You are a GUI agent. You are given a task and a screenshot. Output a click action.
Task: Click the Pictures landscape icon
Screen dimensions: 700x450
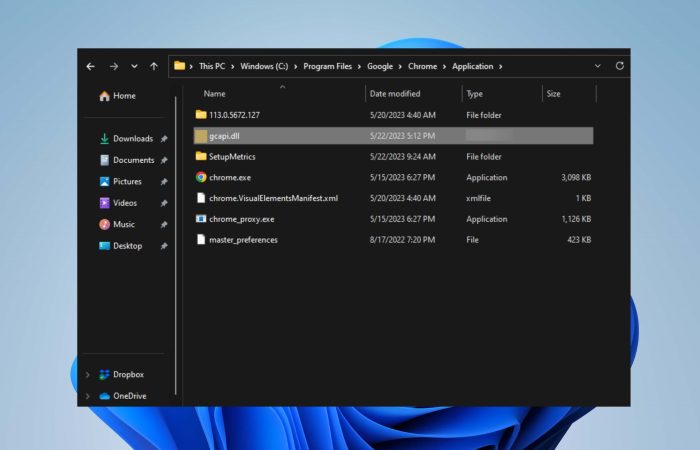pos(104,182)
